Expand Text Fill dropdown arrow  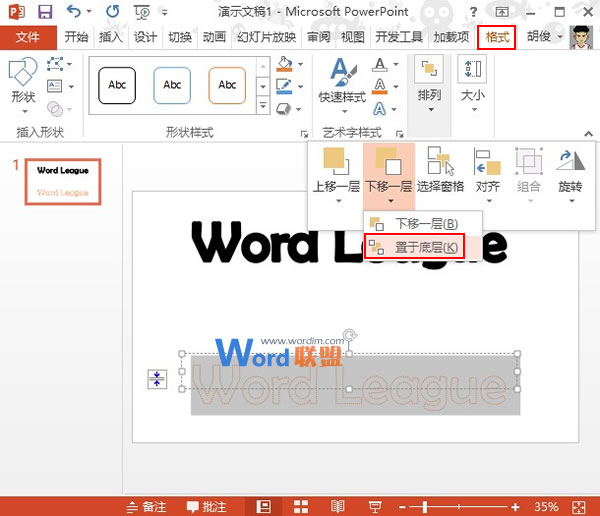point(396,64)
